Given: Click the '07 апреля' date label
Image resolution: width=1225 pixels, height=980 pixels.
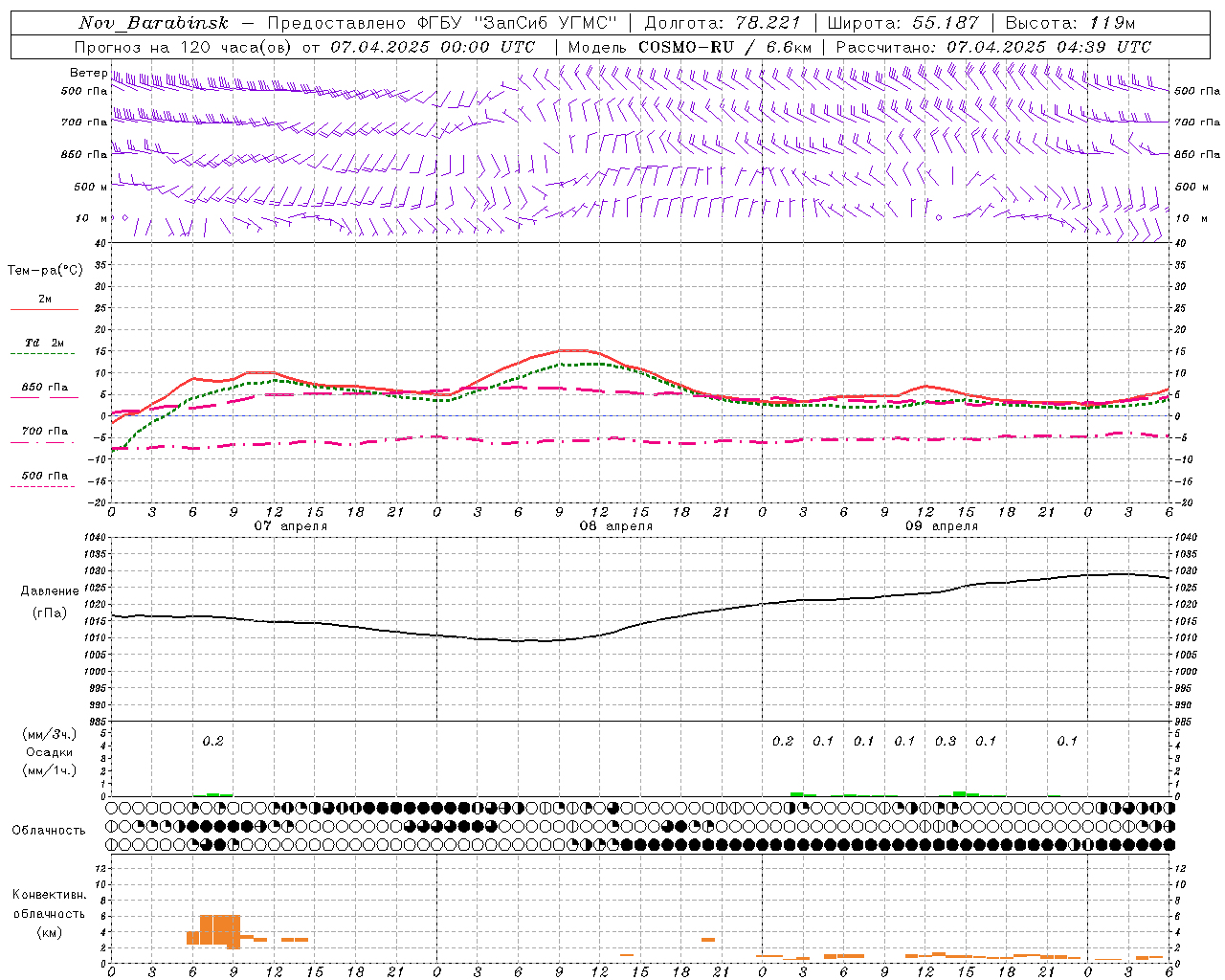Looking at the screenshot, I should (290, 526).
